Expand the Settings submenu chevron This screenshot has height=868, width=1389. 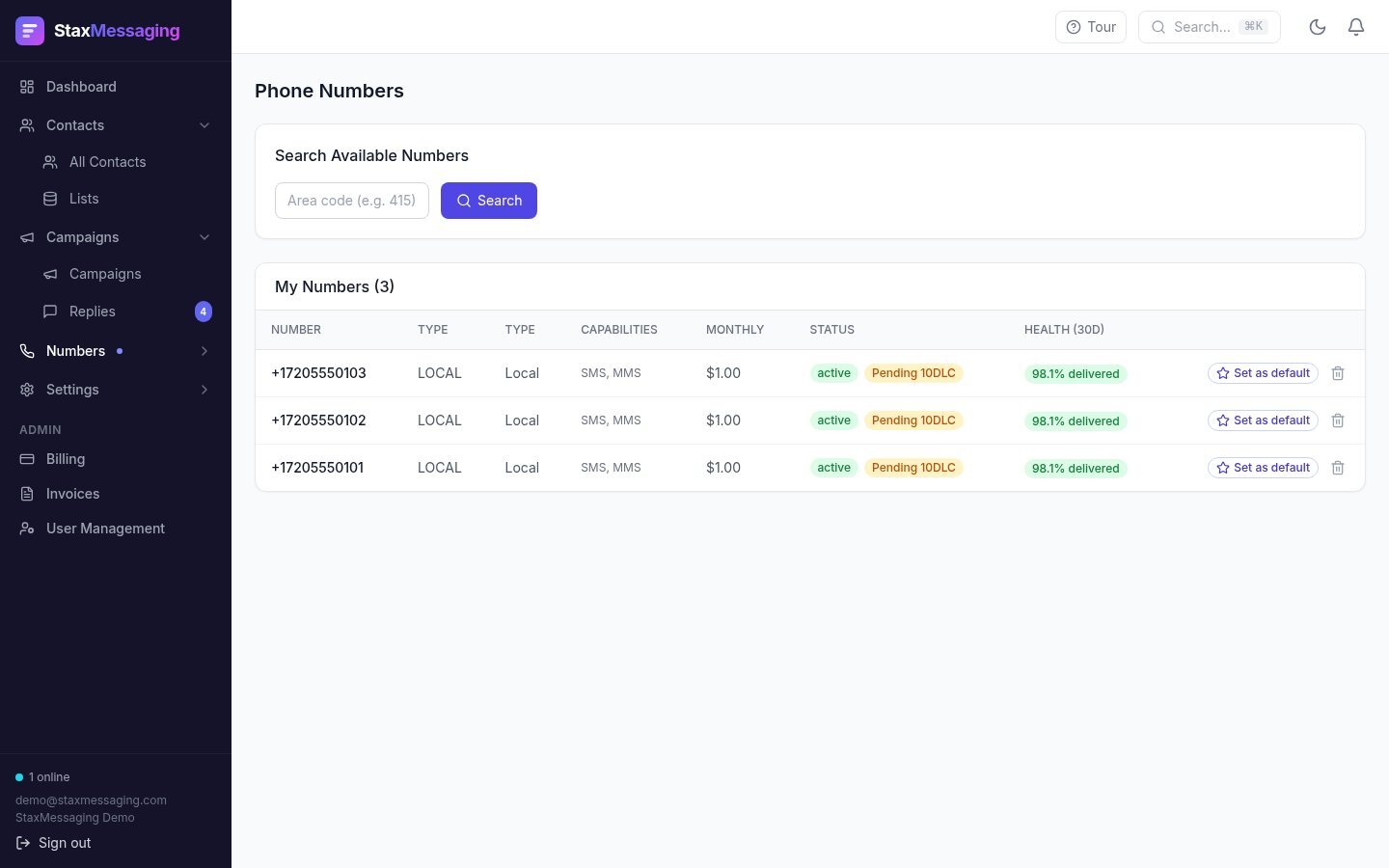coord(204,390)
